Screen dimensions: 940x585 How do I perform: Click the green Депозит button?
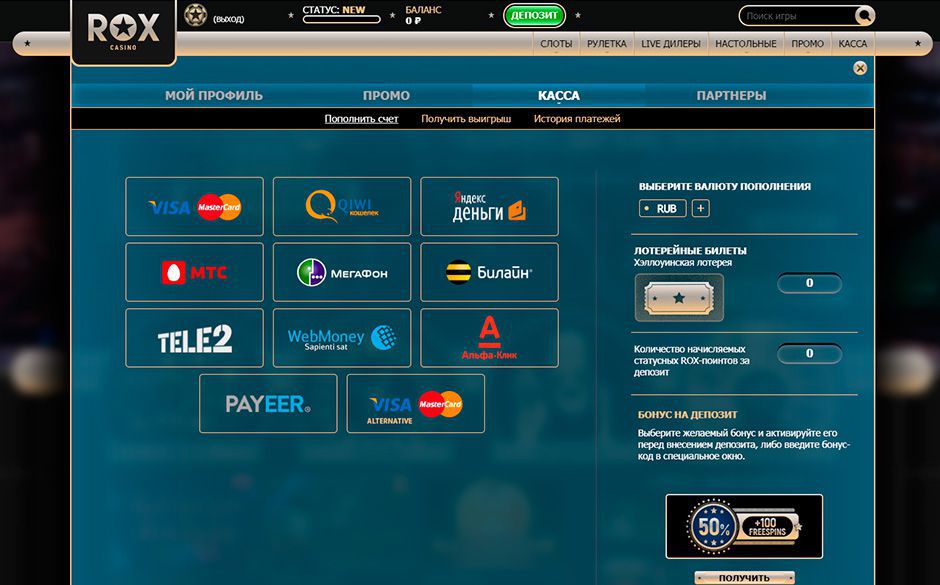(x=534, y=16)
